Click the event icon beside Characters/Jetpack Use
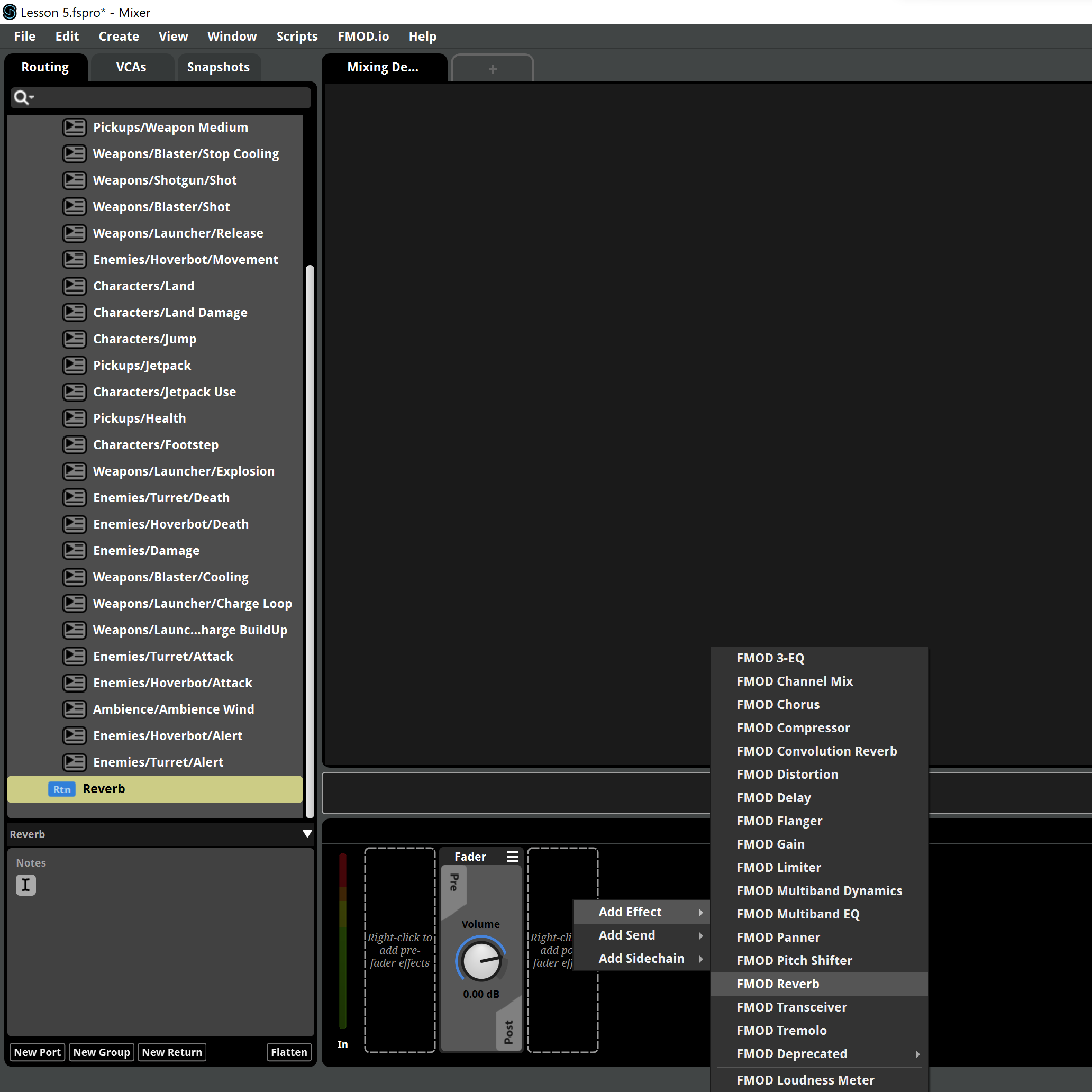Screen dimensions: 1092x1092 (x=74, y=392)
